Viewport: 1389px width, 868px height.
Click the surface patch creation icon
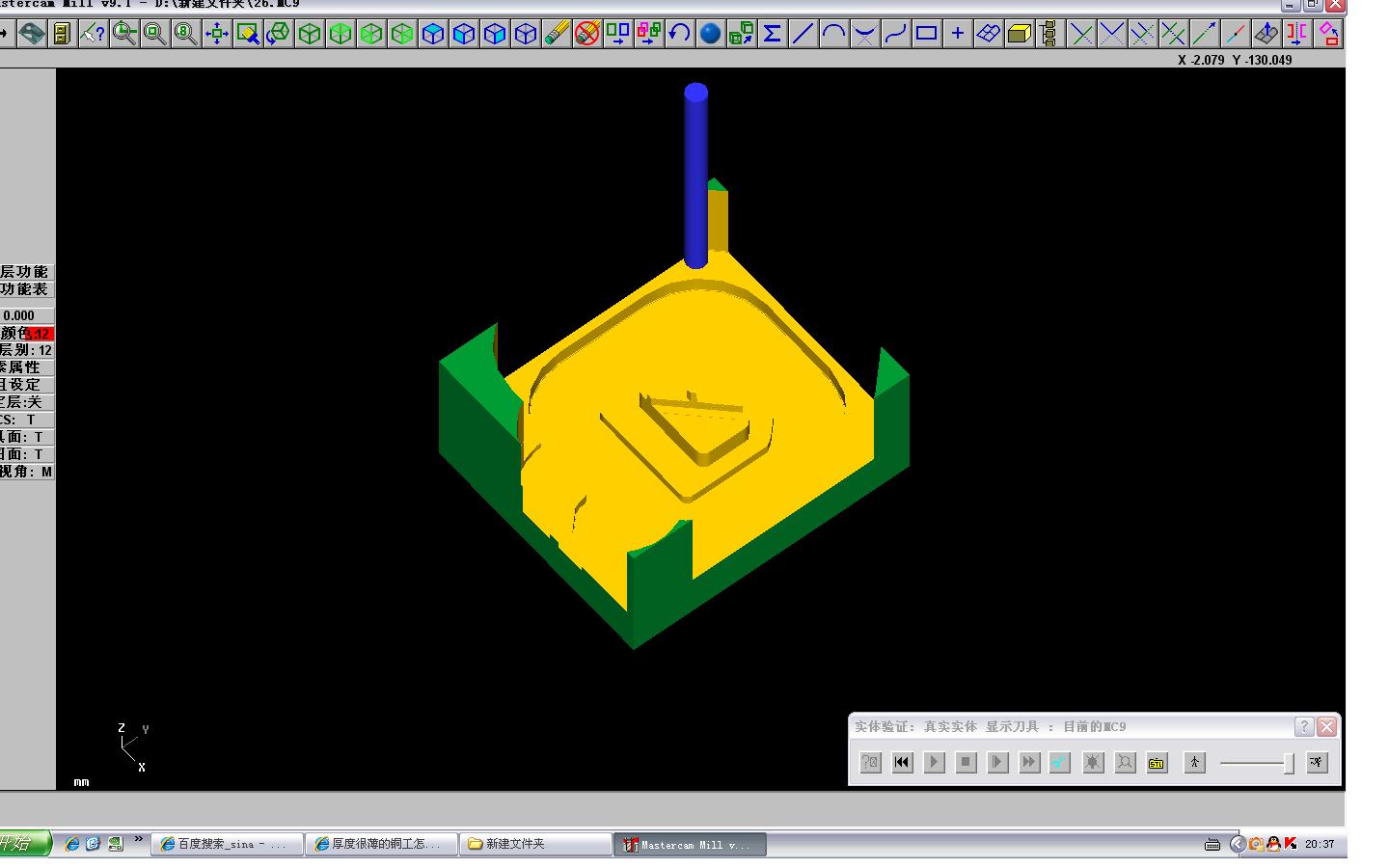pos(989,34)
